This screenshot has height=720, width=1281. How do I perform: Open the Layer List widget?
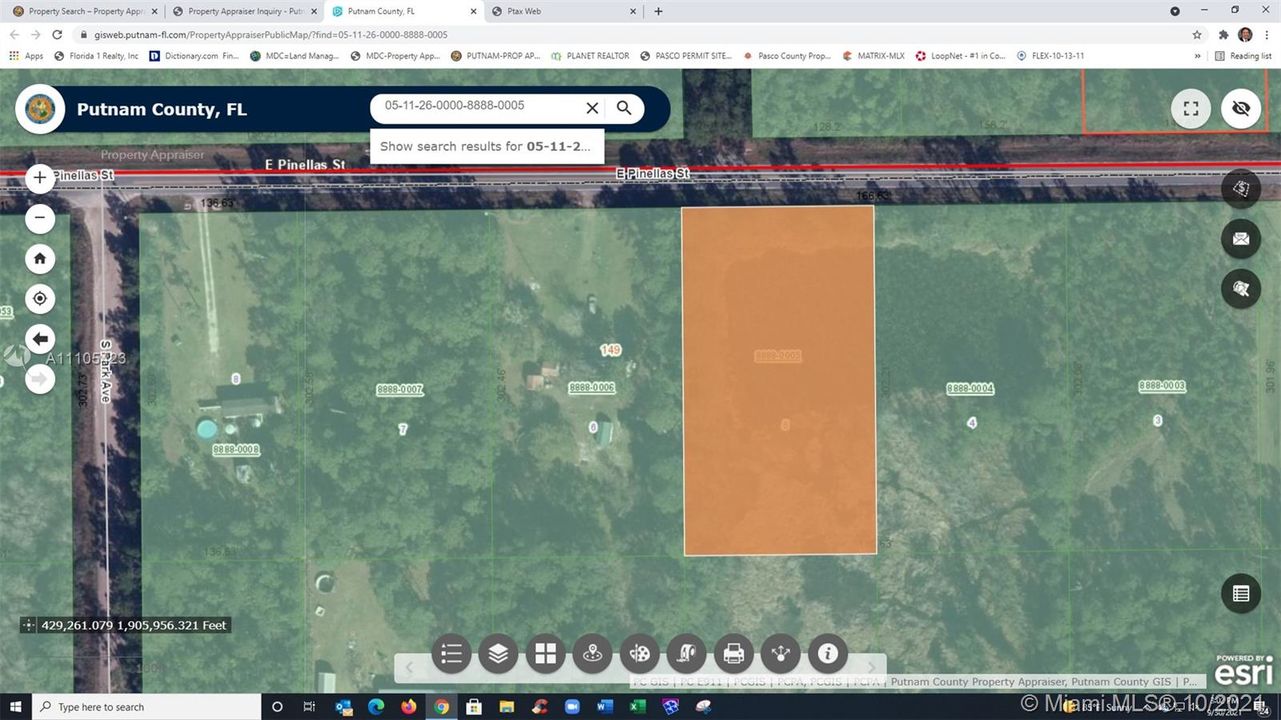pyautogui.click(x=498, y=654)
